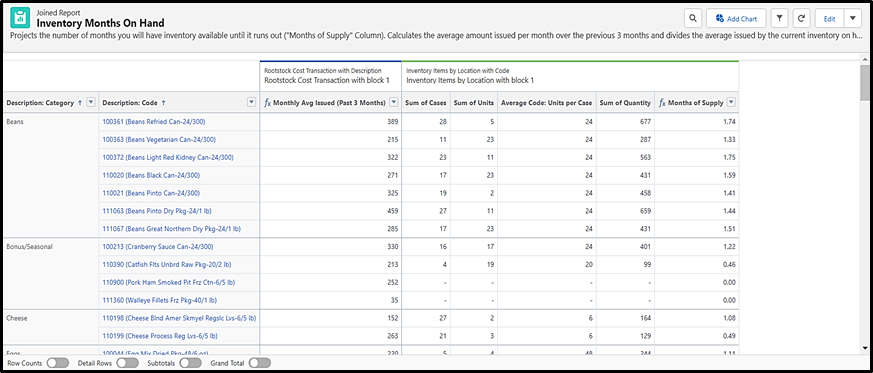This screenshot has width=873, height=373.
Task: Click the scrollbar down arrow
Action: [865, 348]
